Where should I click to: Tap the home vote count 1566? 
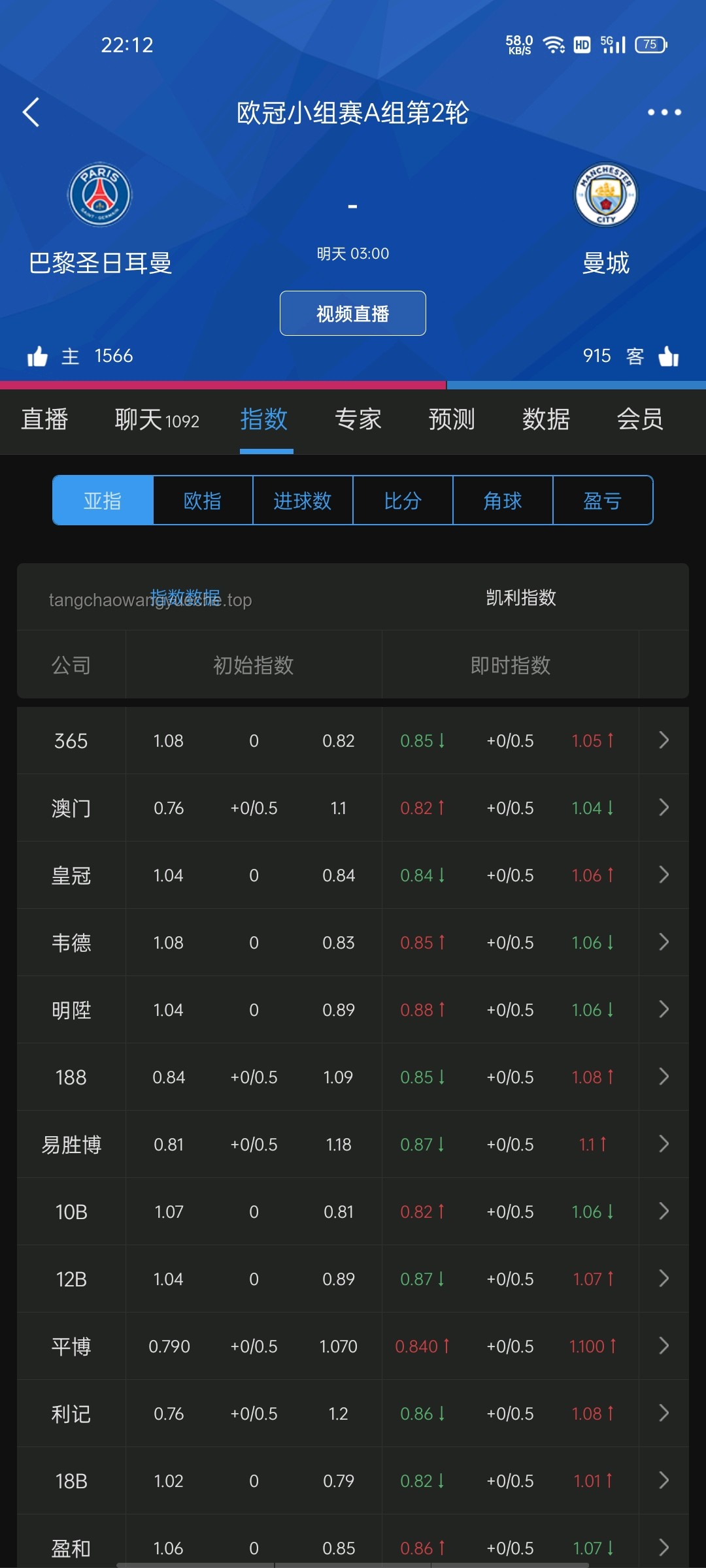pyautogui.click(x=114, y=356)
